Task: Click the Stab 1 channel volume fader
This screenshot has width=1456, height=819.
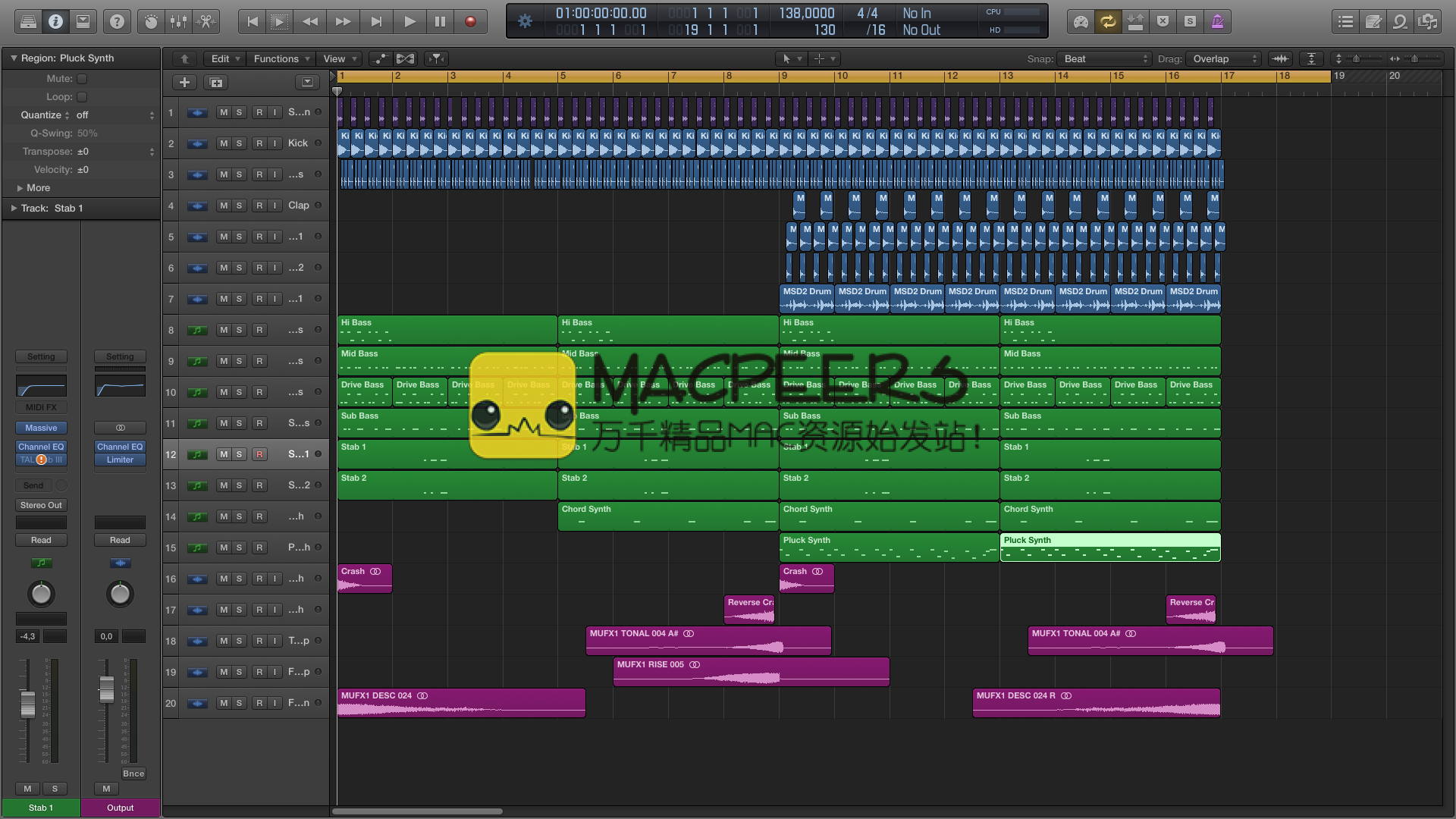Action: [28, 704]
